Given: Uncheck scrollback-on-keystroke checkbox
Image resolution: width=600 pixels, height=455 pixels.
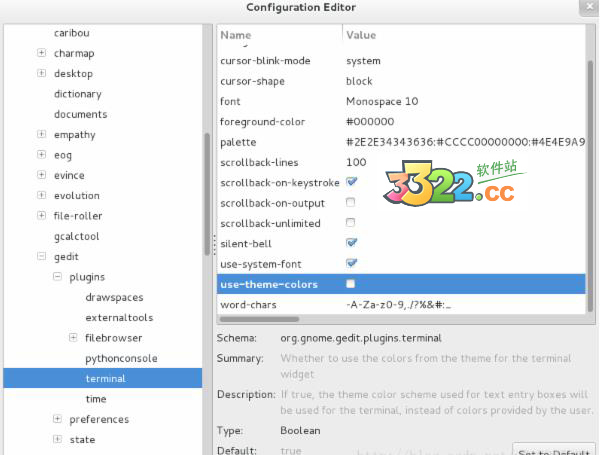Looking at the screenshot, I should 351,182.
